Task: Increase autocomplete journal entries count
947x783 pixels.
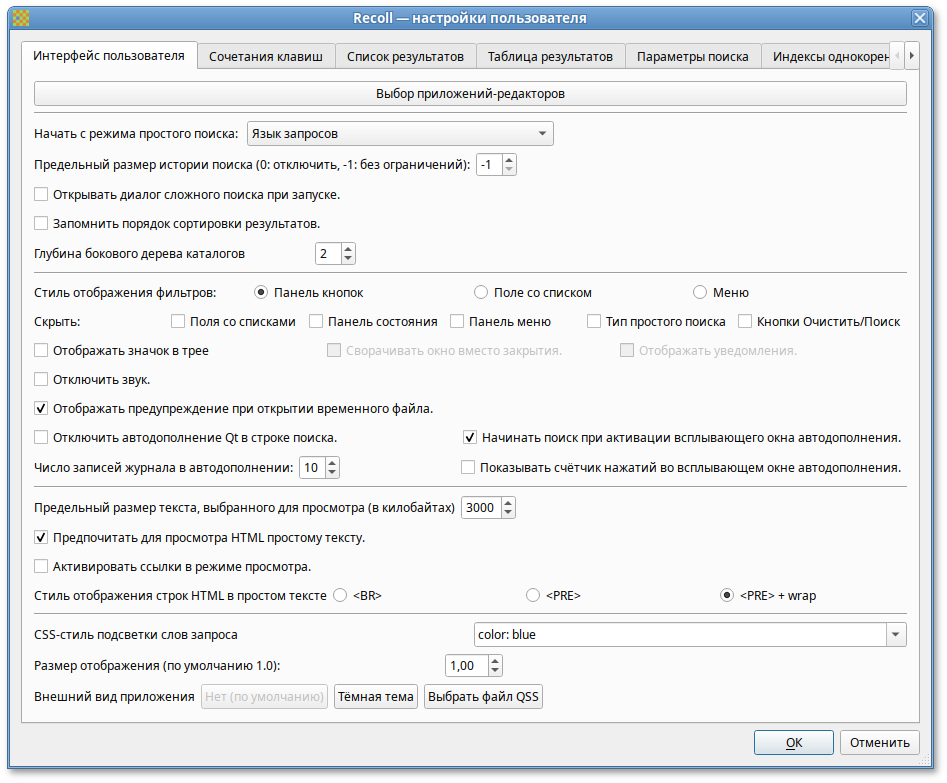Action: pos(332,463)
